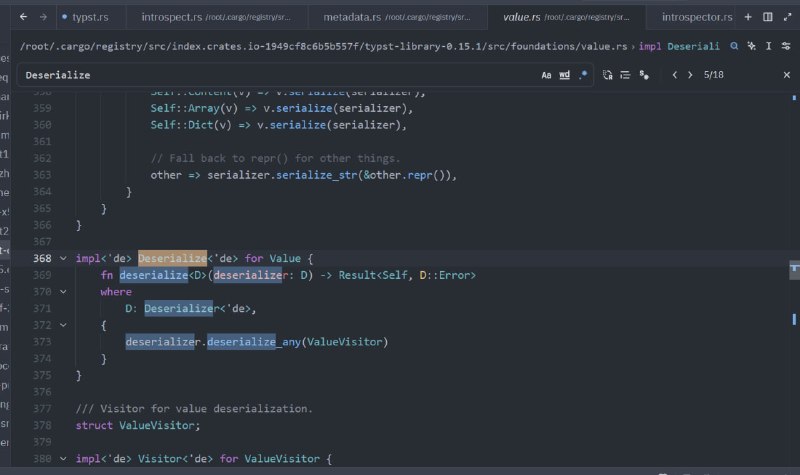Image resolution: width=800 pixels, height=475 pixels.
Task: Click Result<Self, D::Error> return type
Action: point(407,275)
